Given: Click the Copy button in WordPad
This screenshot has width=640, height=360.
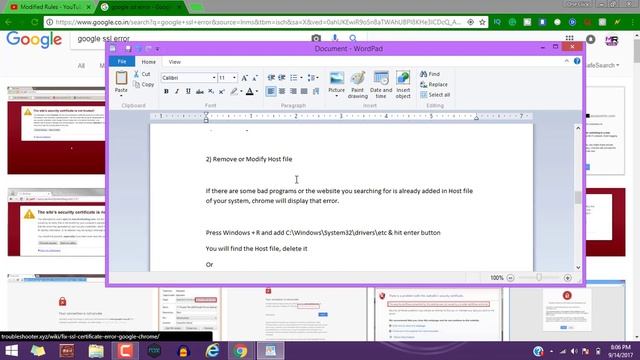Looking at the screenshot, I should tap(143, 84).
